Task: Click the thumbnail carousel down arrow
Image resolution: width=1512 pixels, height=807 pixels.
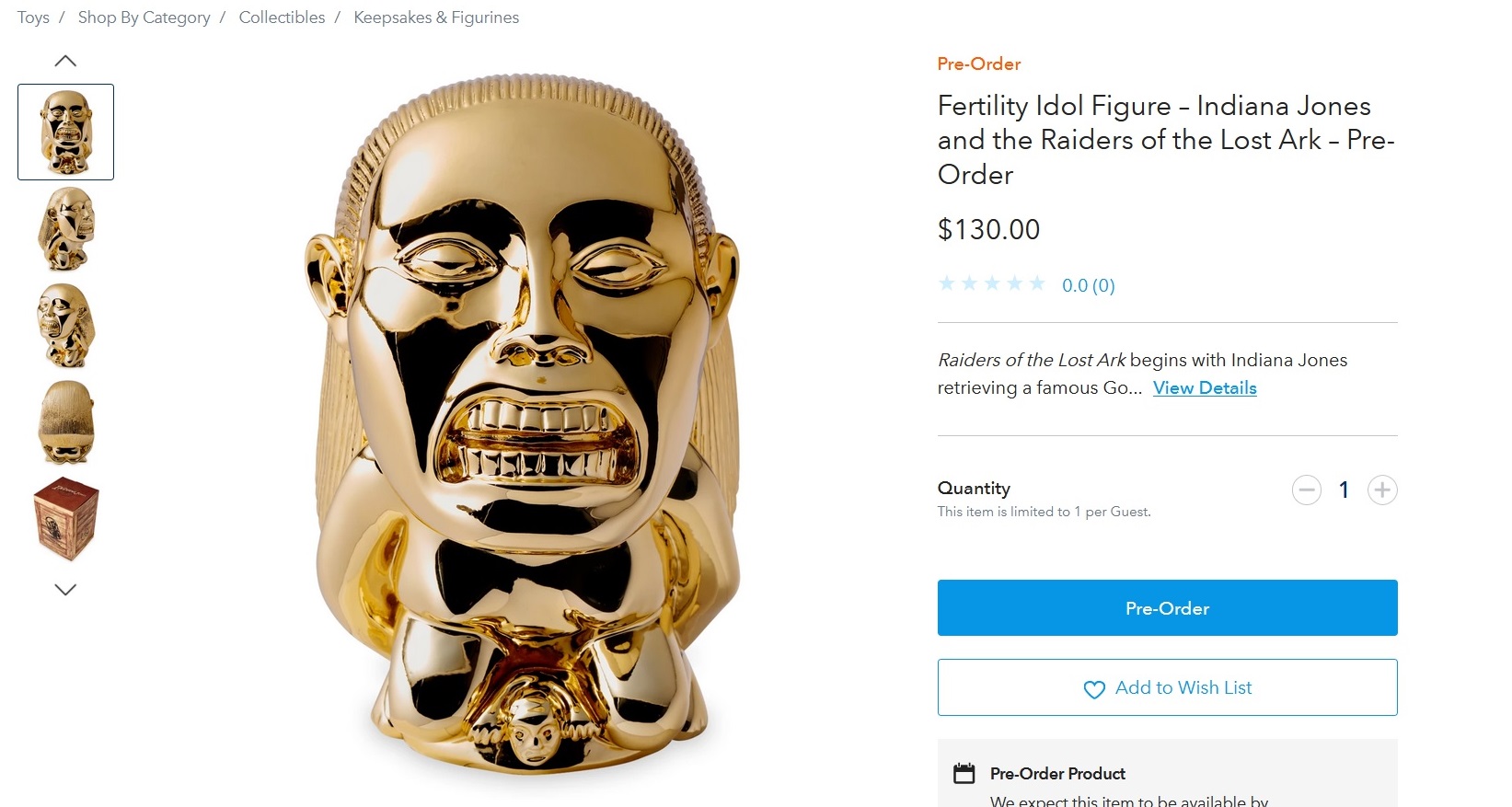Action: pyautogui.click(x=65, y=590)
